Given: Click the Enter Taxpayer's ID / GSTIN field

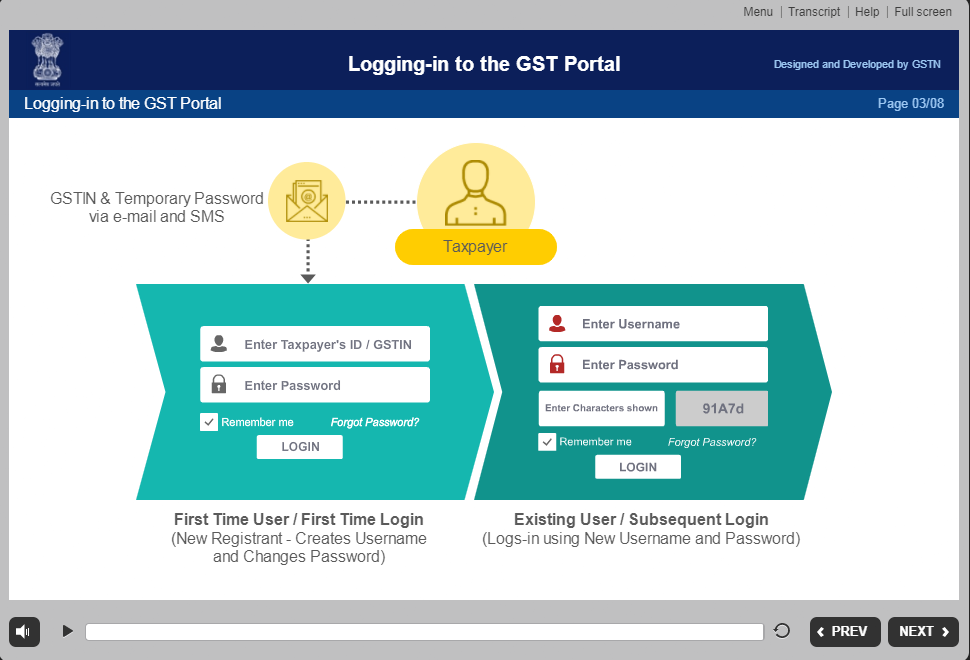Looking at the screenshot, I should coord(315,344).
